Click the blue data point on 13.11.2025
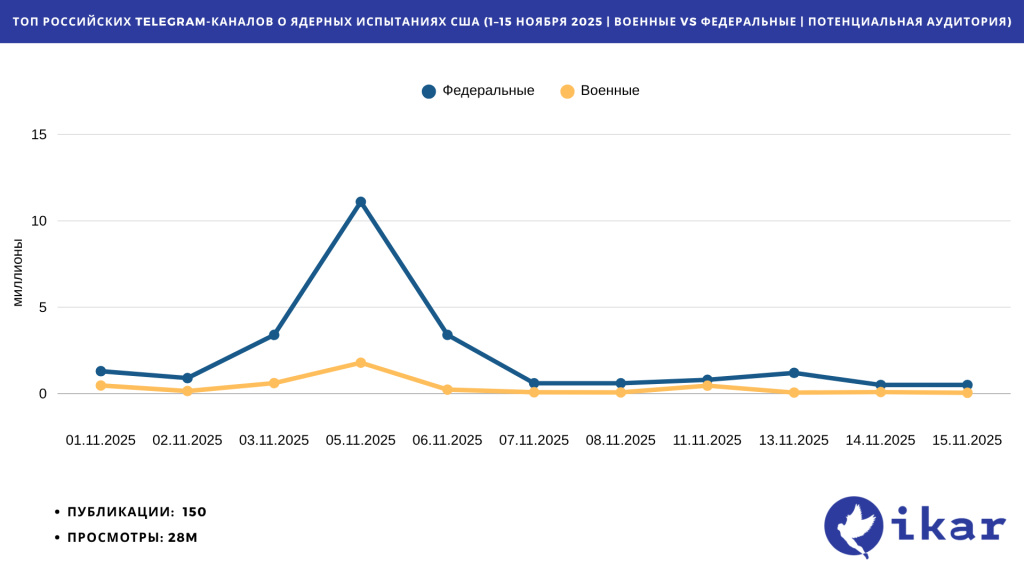The image size is (1024, 576). point(794,373)
